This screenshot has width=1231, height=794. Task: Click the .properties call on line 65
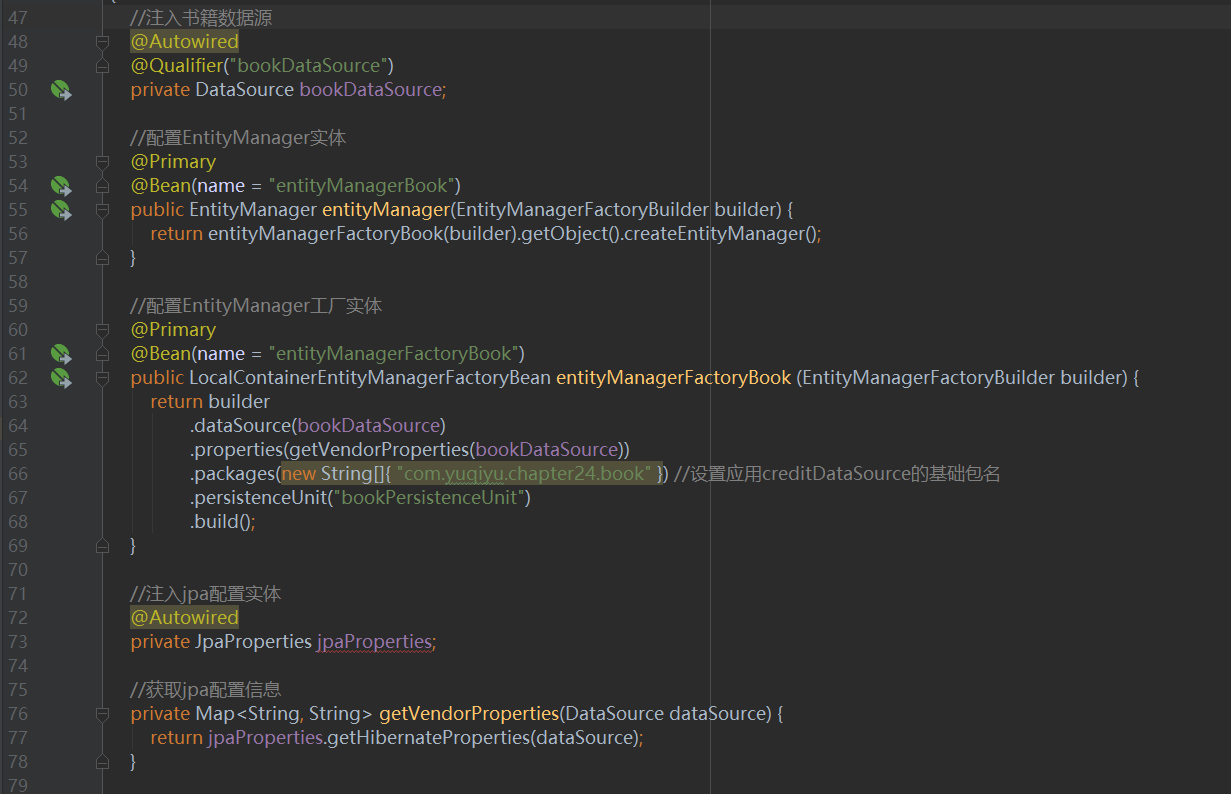click(237, 450)
